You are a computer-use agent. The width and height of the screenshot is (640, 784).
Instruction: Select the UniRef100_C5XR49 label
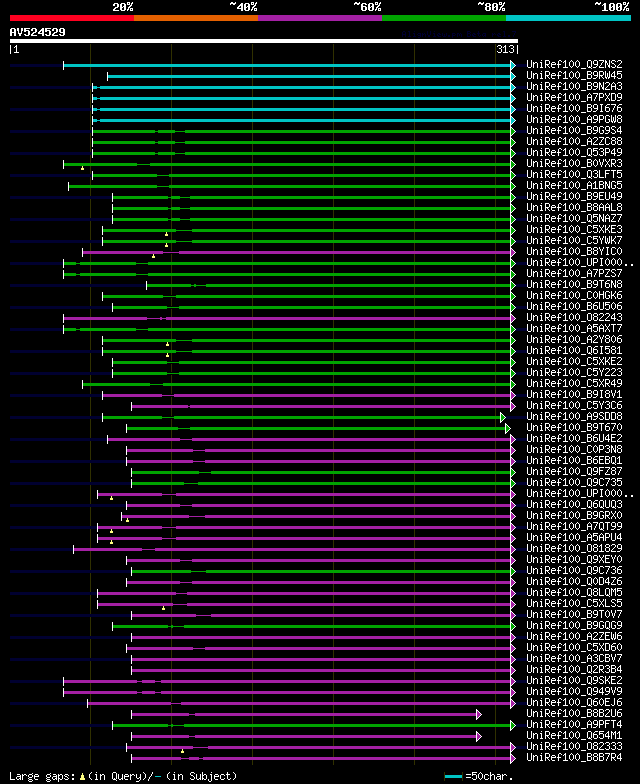click(x=574, y=384)
